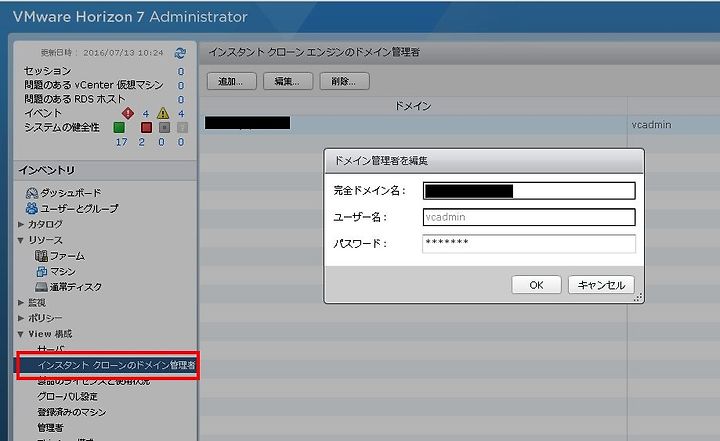720x441 pixels.
Task: Click the green system health square
Action: coord(119,127)
